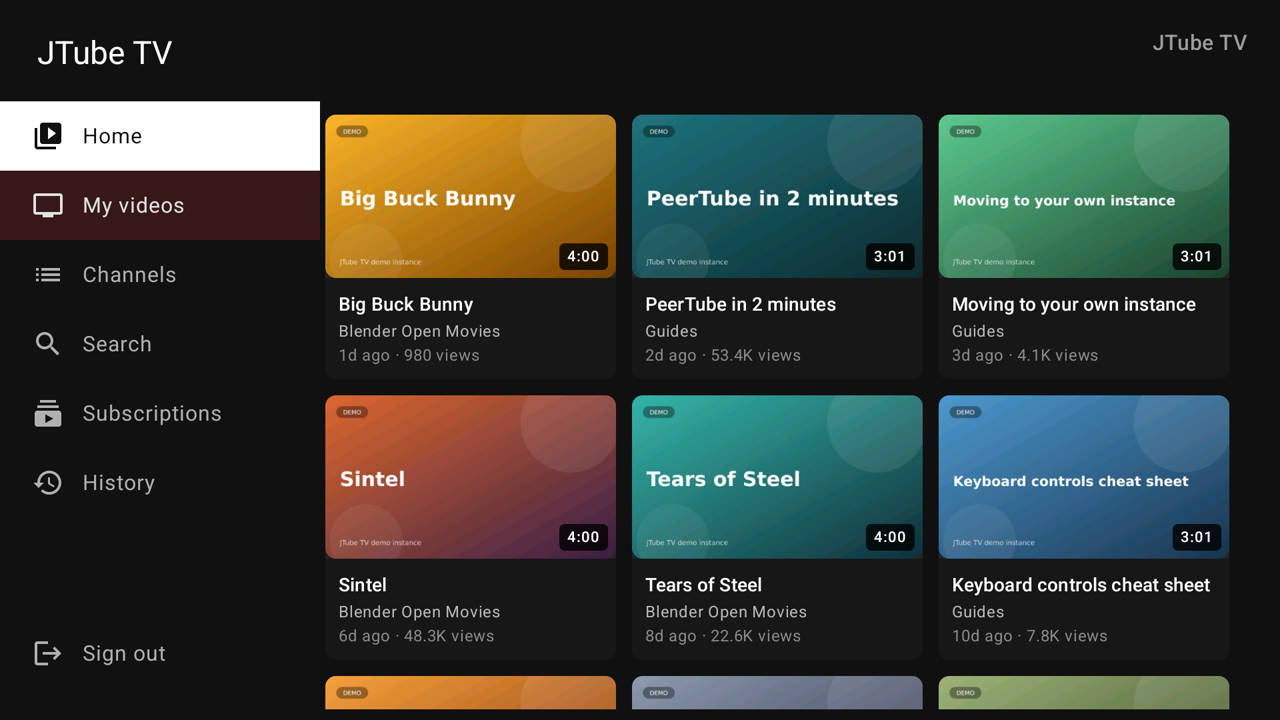Viewport: 1280px width, 720px height.
Task: Open Moving to your own instance thumbnail
Action: 1084,196
